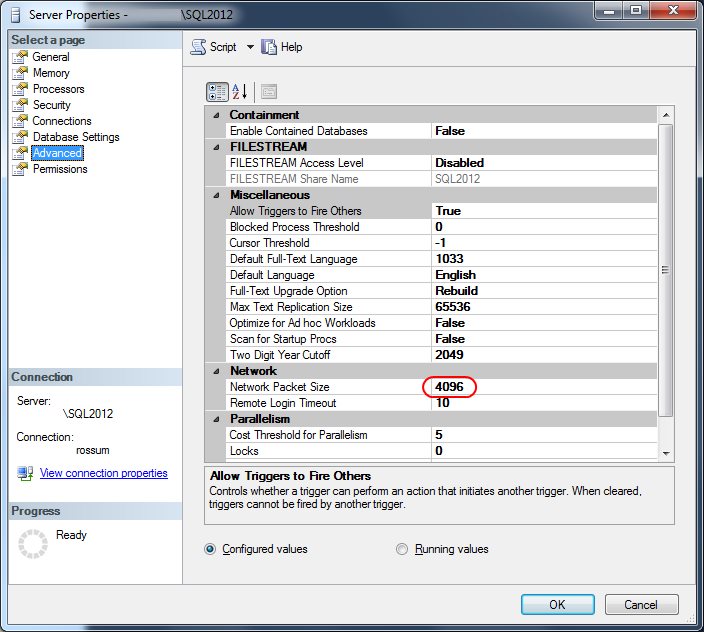Viewport: 704px width, 632px height.
Task: Click Two Digit Year Cutoff value 2049
Action: click(x=449, y=355)
